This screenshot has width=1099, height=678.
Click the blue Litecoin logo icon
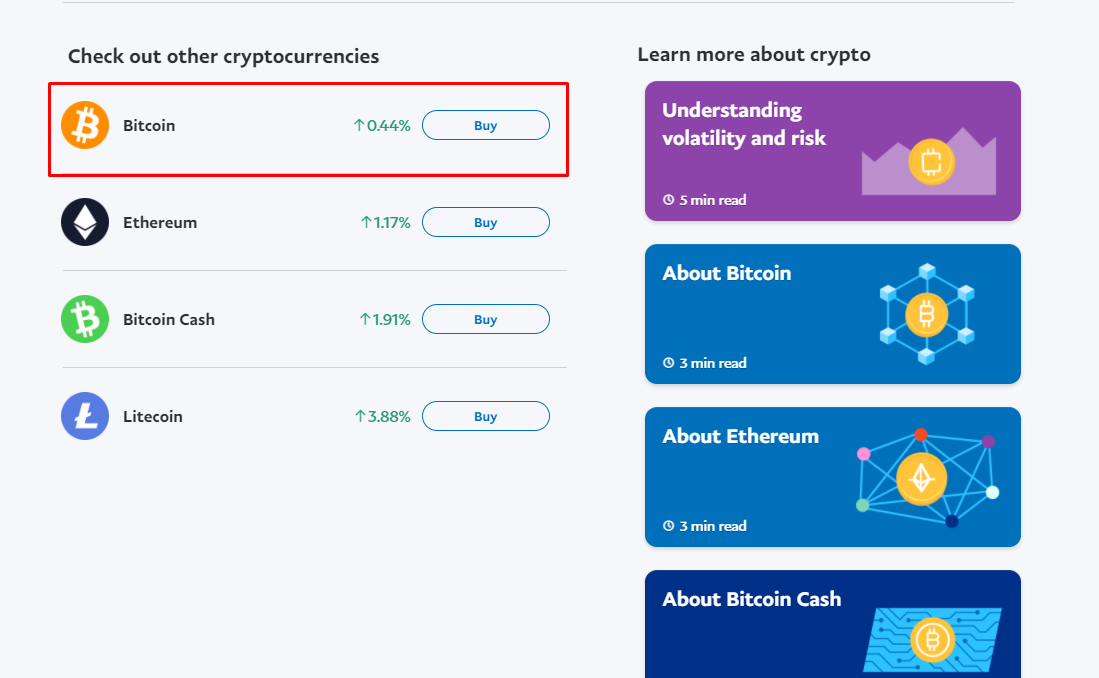85,416
